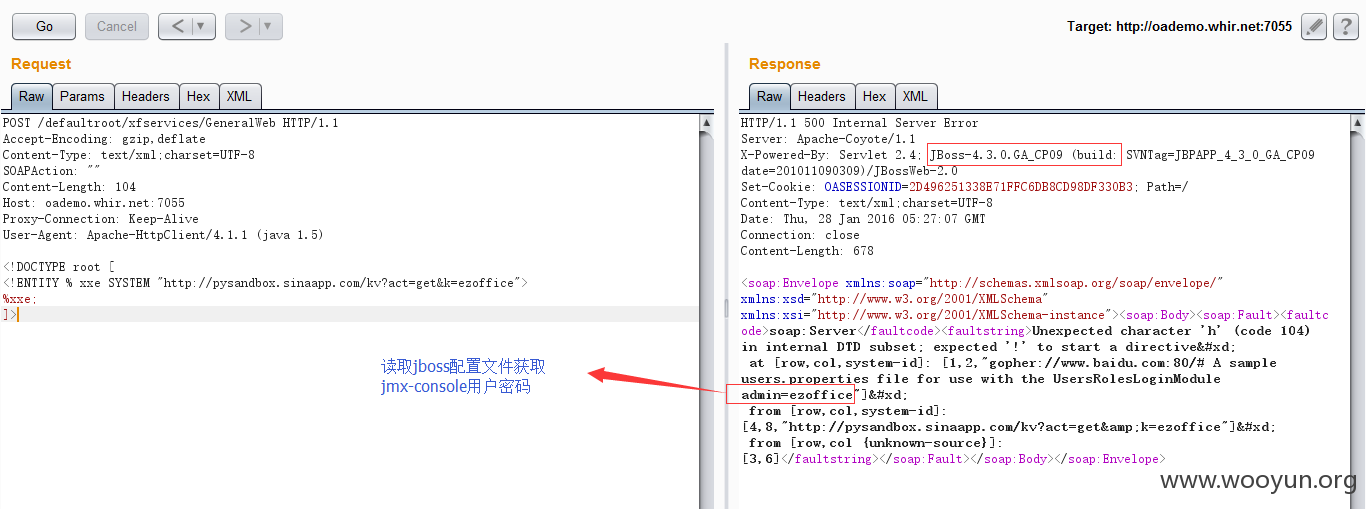Click the Target host label text

[x=1179, y=27]
